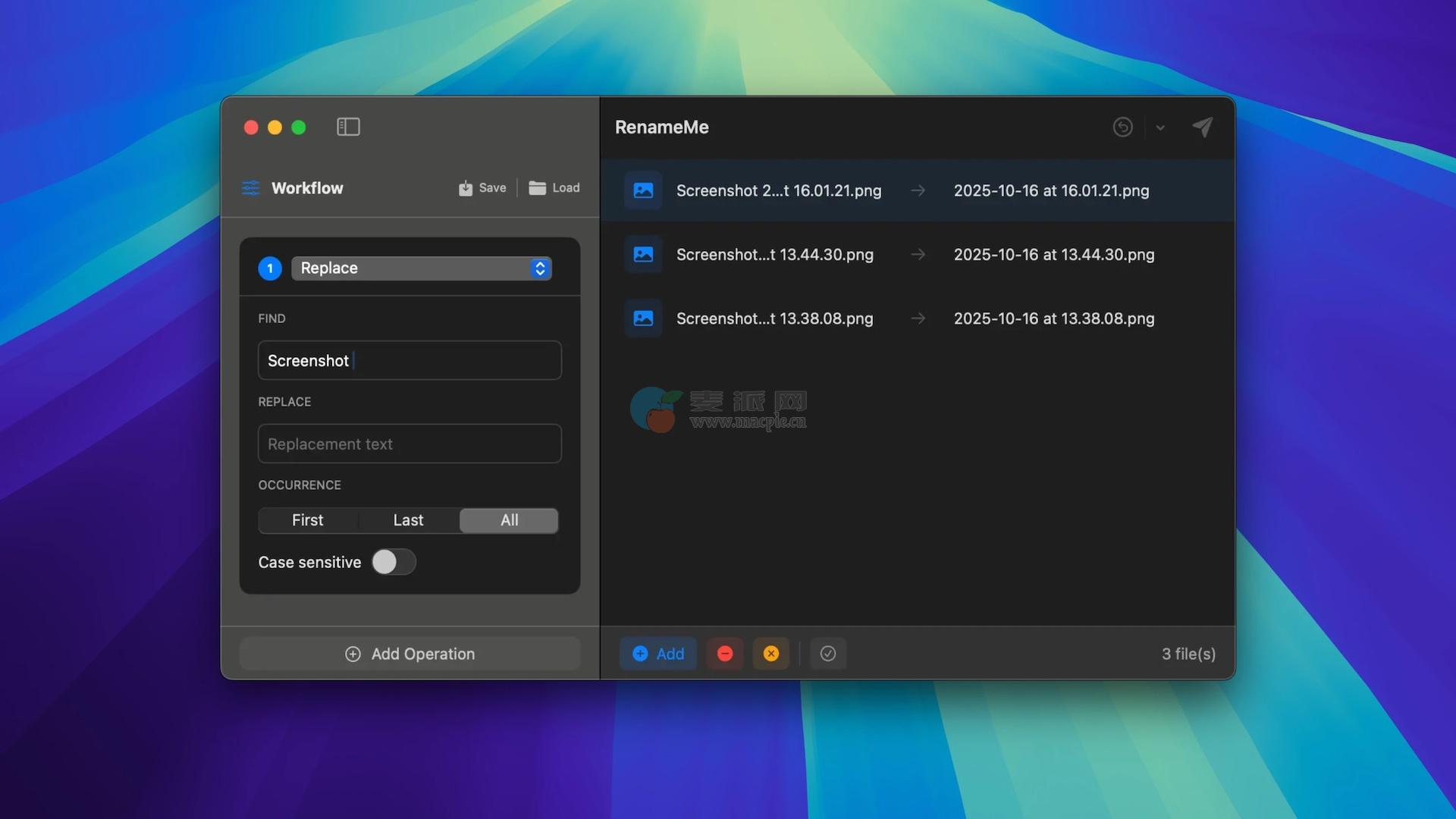The image size is (1456, 819).
Task: Click the red minus remove button
Action: click(x=725, y=654)
